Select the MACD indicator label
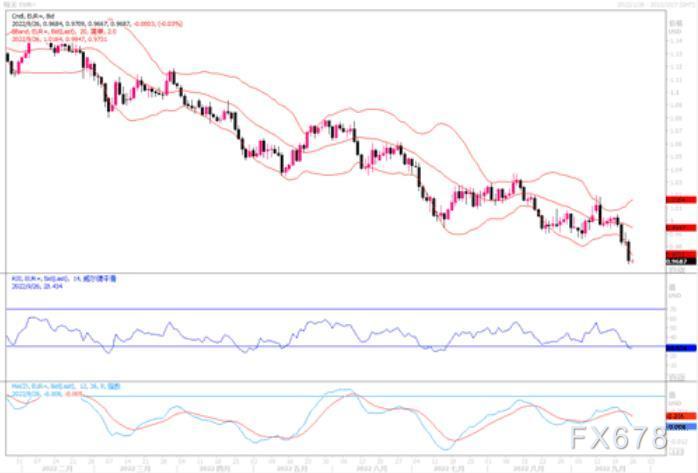Screen dimensions: 698x473 pos(65,386)
